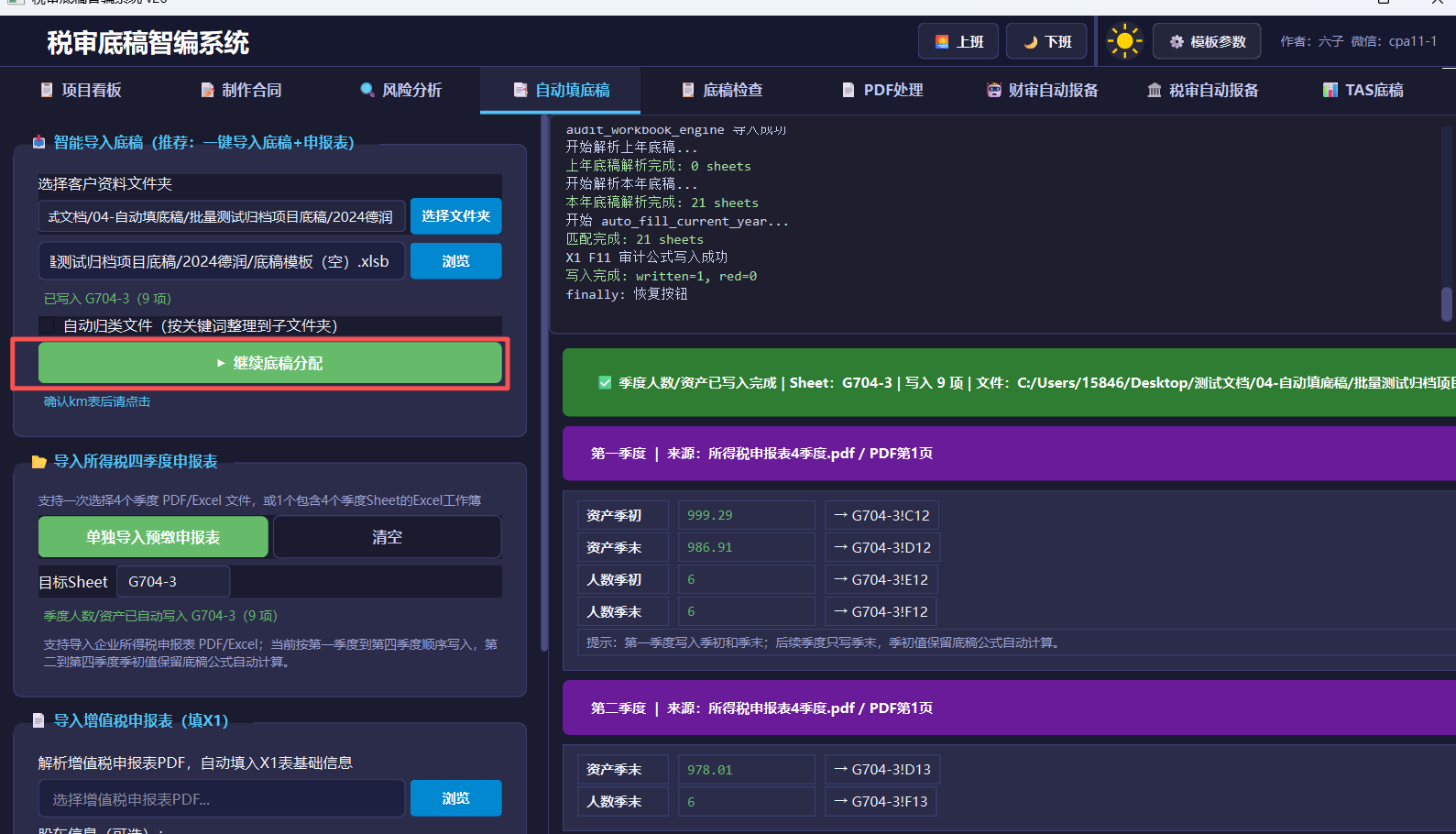Open the 制作合同 tab icon
The width and height of the screenshot is (1456, 834).
tap(207, 90)
